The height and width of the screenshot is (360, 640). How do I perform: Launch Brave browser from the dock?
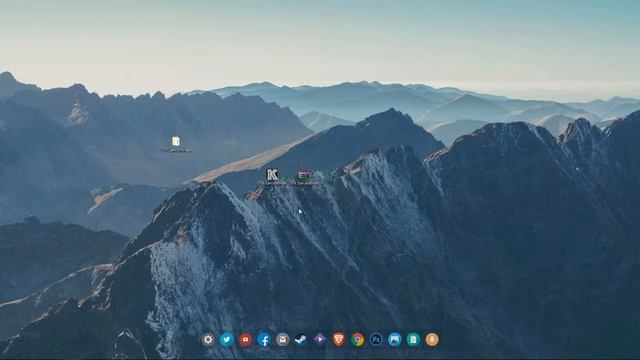pos(338,339)
